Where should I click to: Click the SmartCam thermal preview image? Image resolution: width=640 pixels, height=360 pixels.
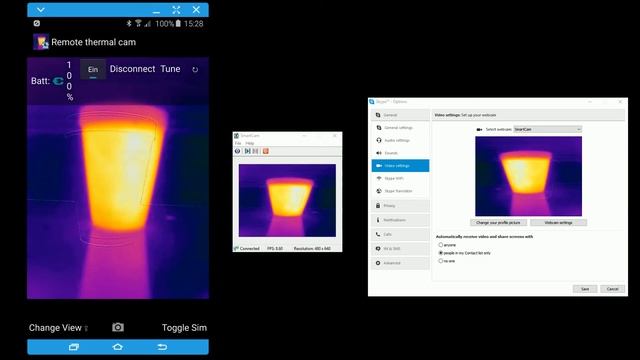[287, 200]
